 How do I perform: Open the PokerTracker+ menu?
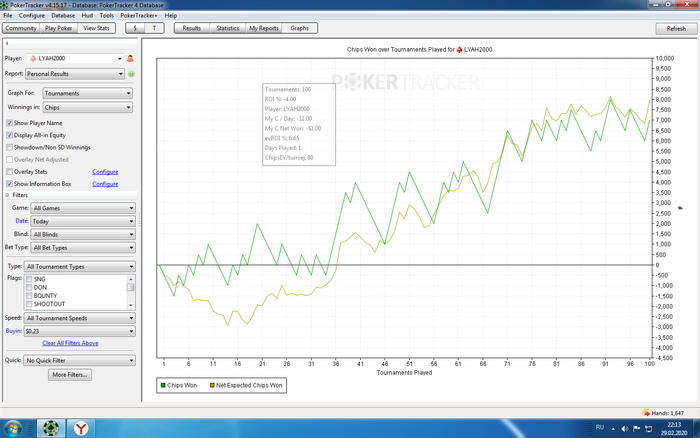pos(139,15)
